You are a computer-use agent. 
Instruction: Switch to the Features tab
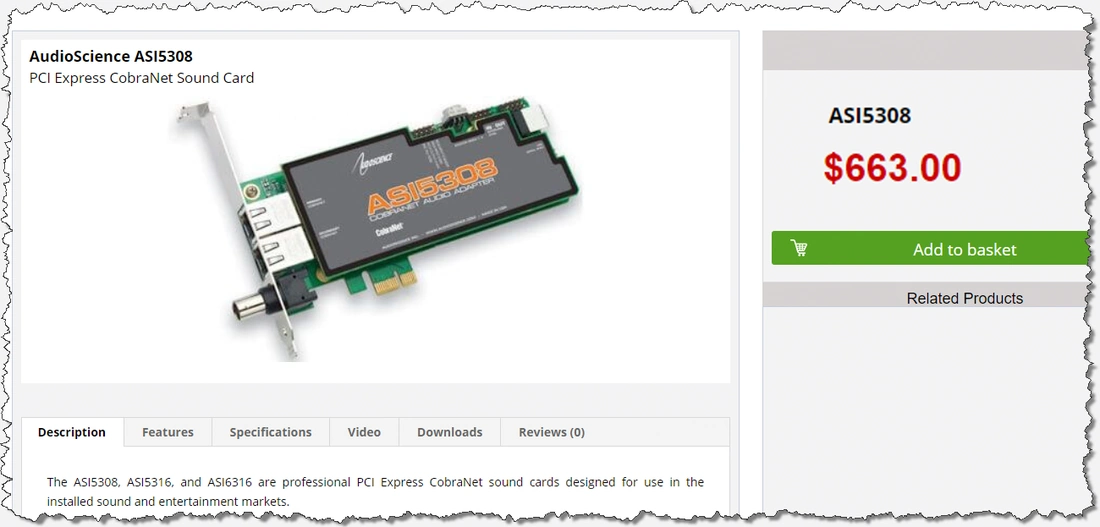pyautogui.click(x=168, y=432)
